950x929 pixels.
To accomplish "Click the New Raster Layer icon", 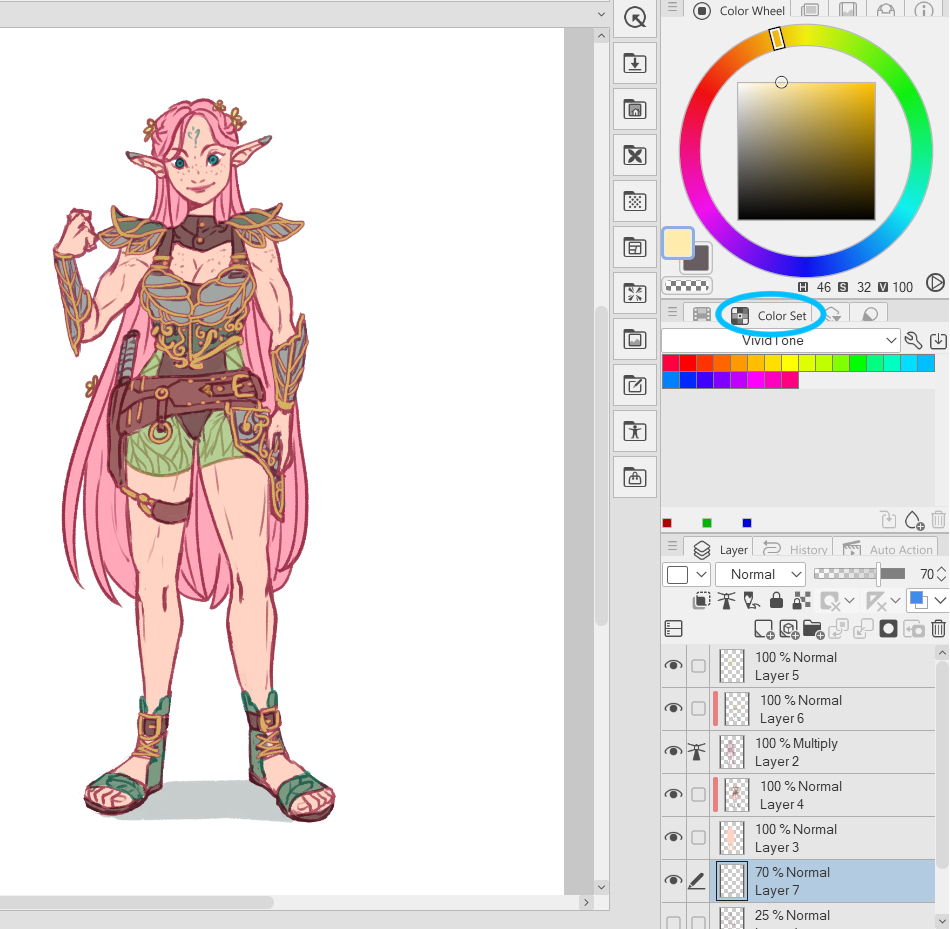I will pyautogui.click(x=764, y=629).
